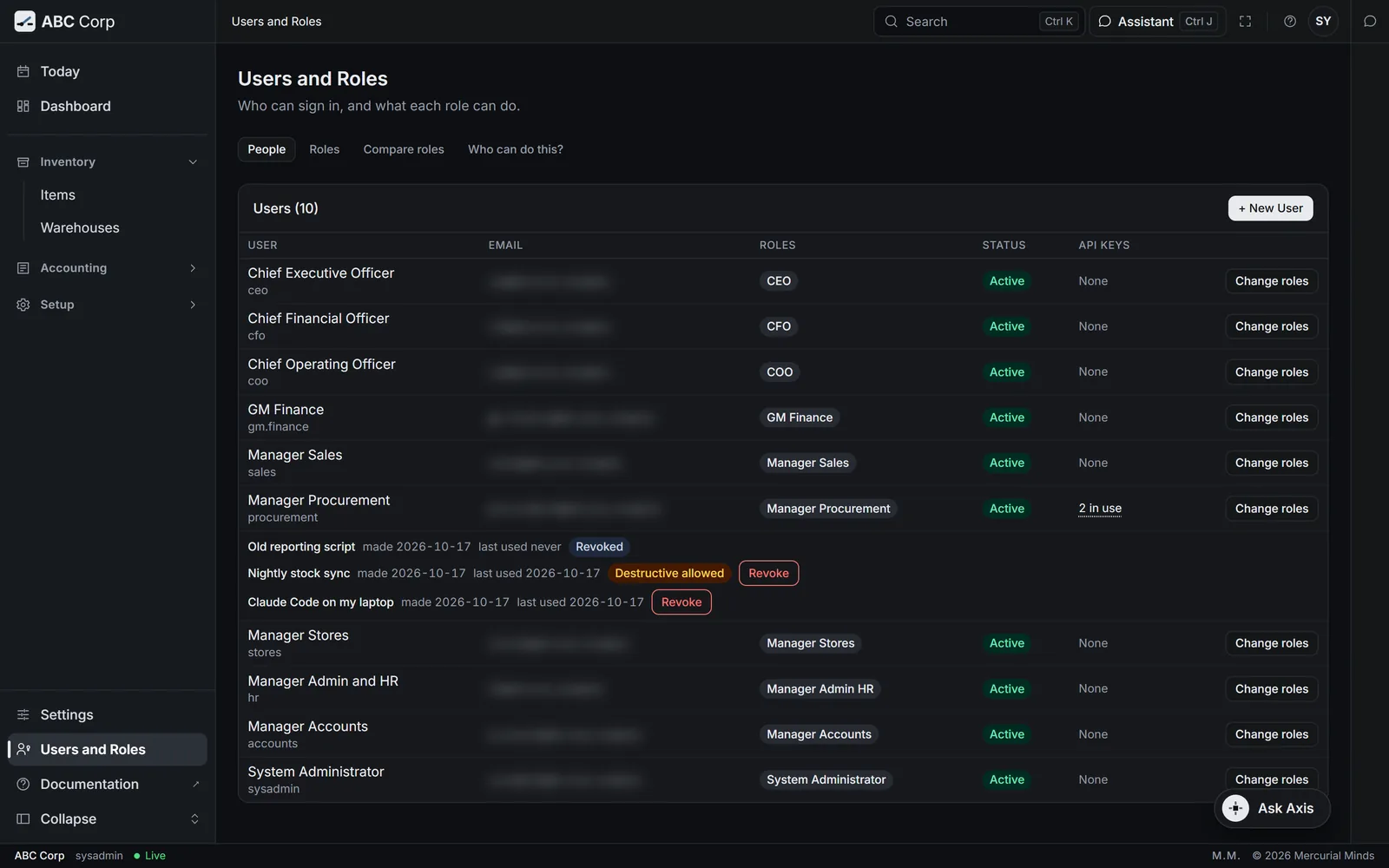Expand the Accounting section chevron

coord(193,268)
